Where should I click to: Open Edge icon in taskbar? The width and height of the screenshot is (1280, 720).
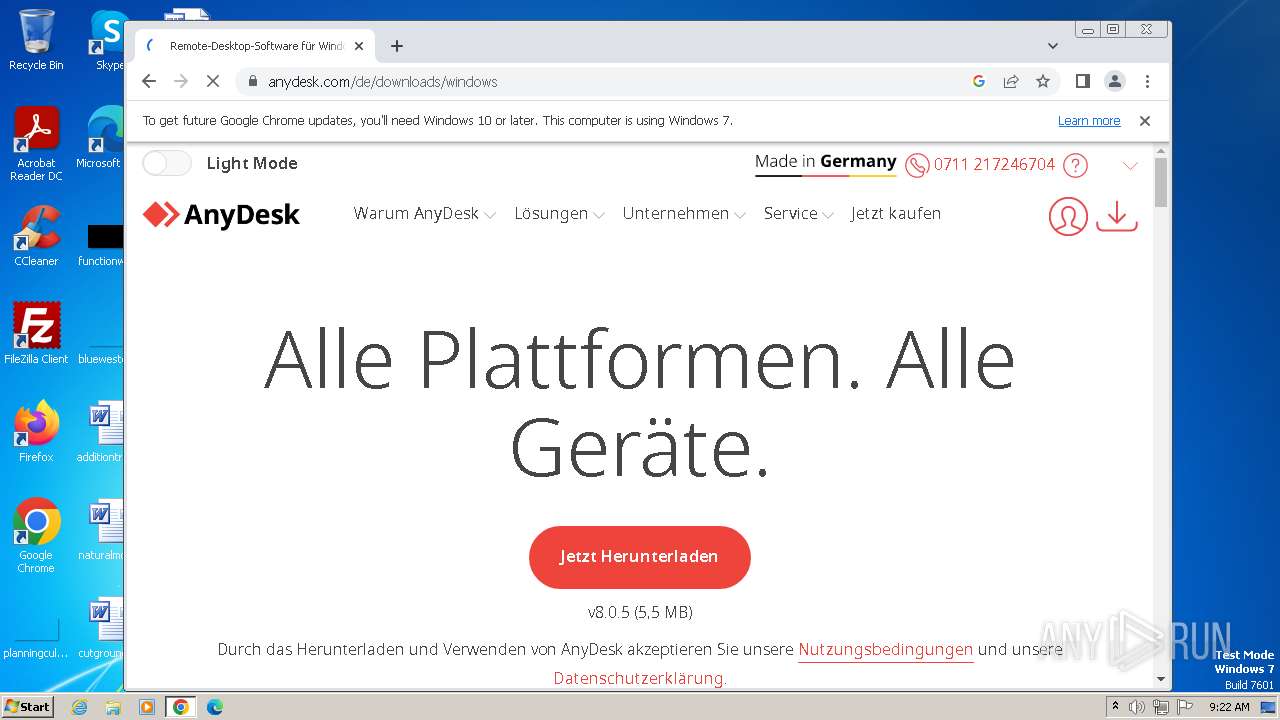click(215, 707)
